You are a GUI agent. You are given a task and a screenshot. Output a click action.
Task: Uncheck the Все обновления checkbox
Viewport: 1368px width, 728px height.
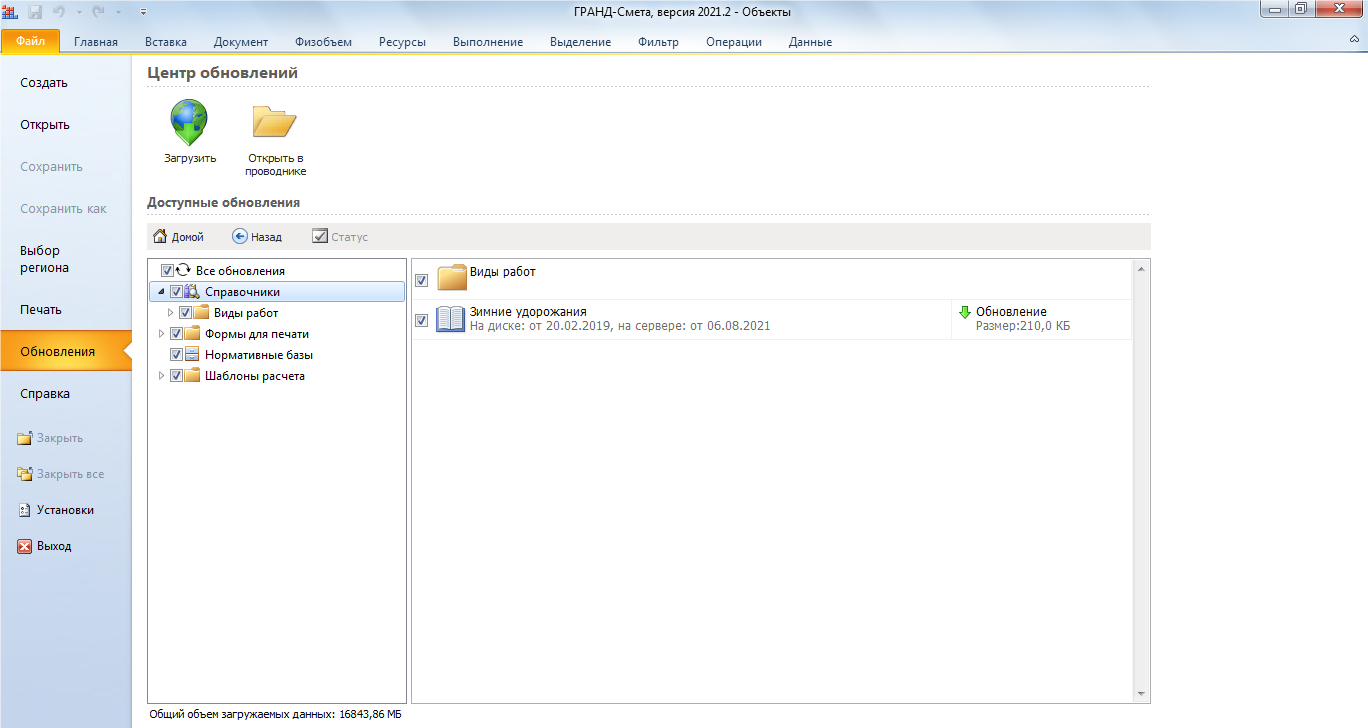(x=167, y=271)
